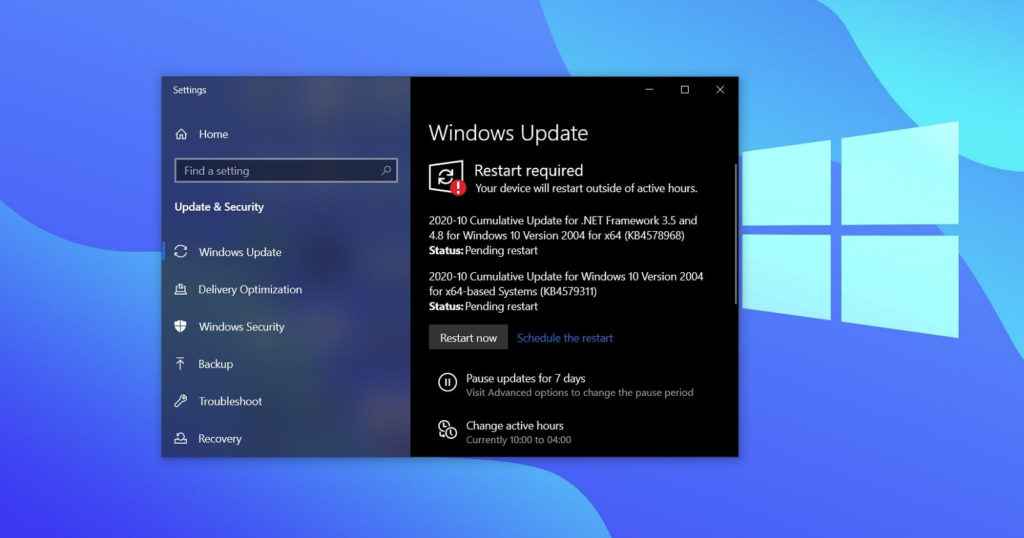Click the Backup upload arrow icon
1024x538 pixels.
(180, 363)
